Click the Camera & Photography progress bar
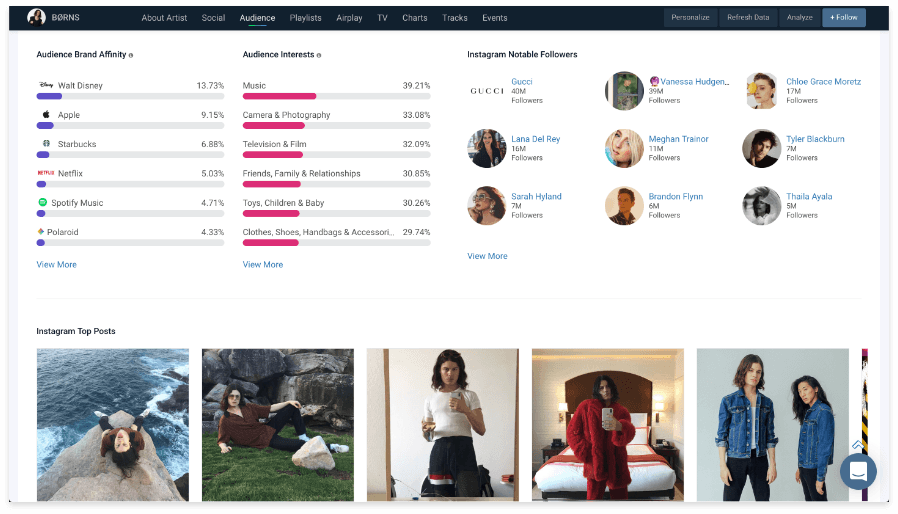The image size is (898, 514). pos(336,125)
